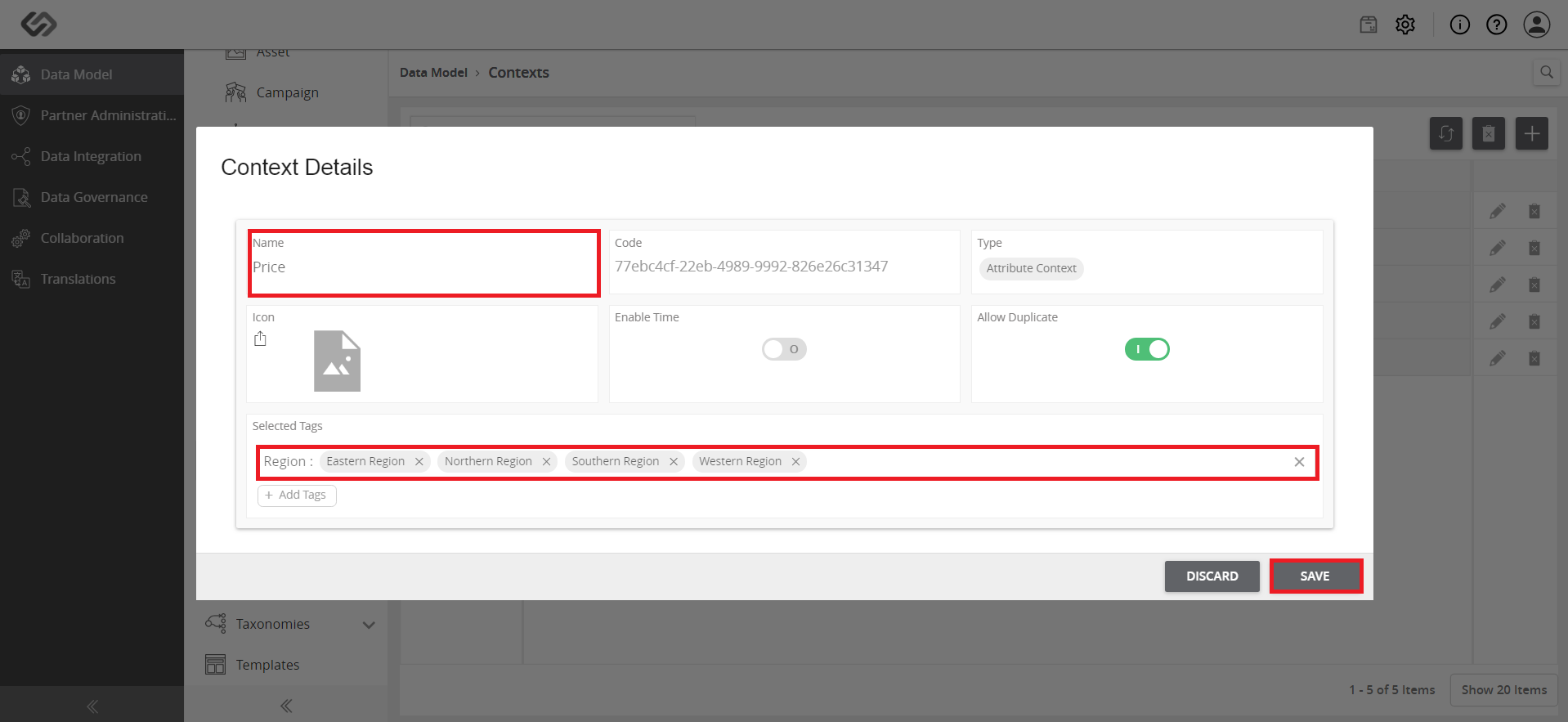This screenshot has width=1568, height=722.
Task: Open Partner Administration in the sidebar
Action: click(x=92, y=115)
